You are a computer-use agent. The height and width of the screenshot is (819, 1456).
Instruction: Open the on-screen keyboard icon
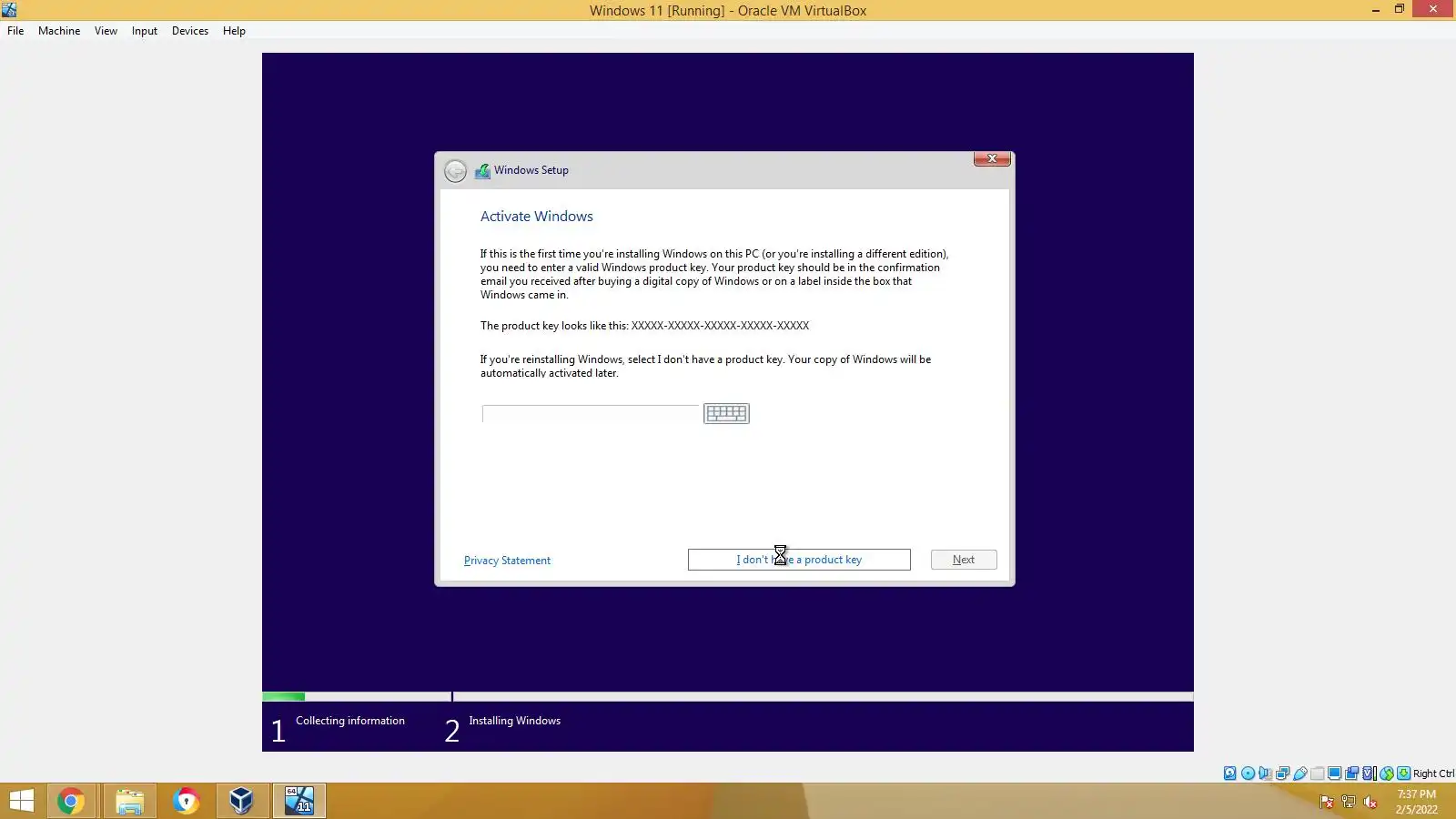(726, 413)
